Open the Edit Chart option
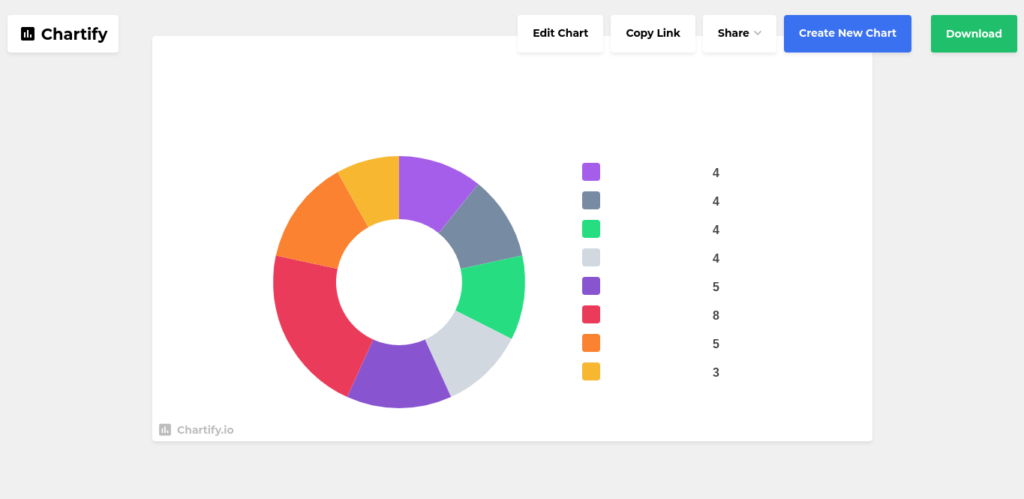The width and height of the screenshot is (1024, 499). [x=560, y=33]
